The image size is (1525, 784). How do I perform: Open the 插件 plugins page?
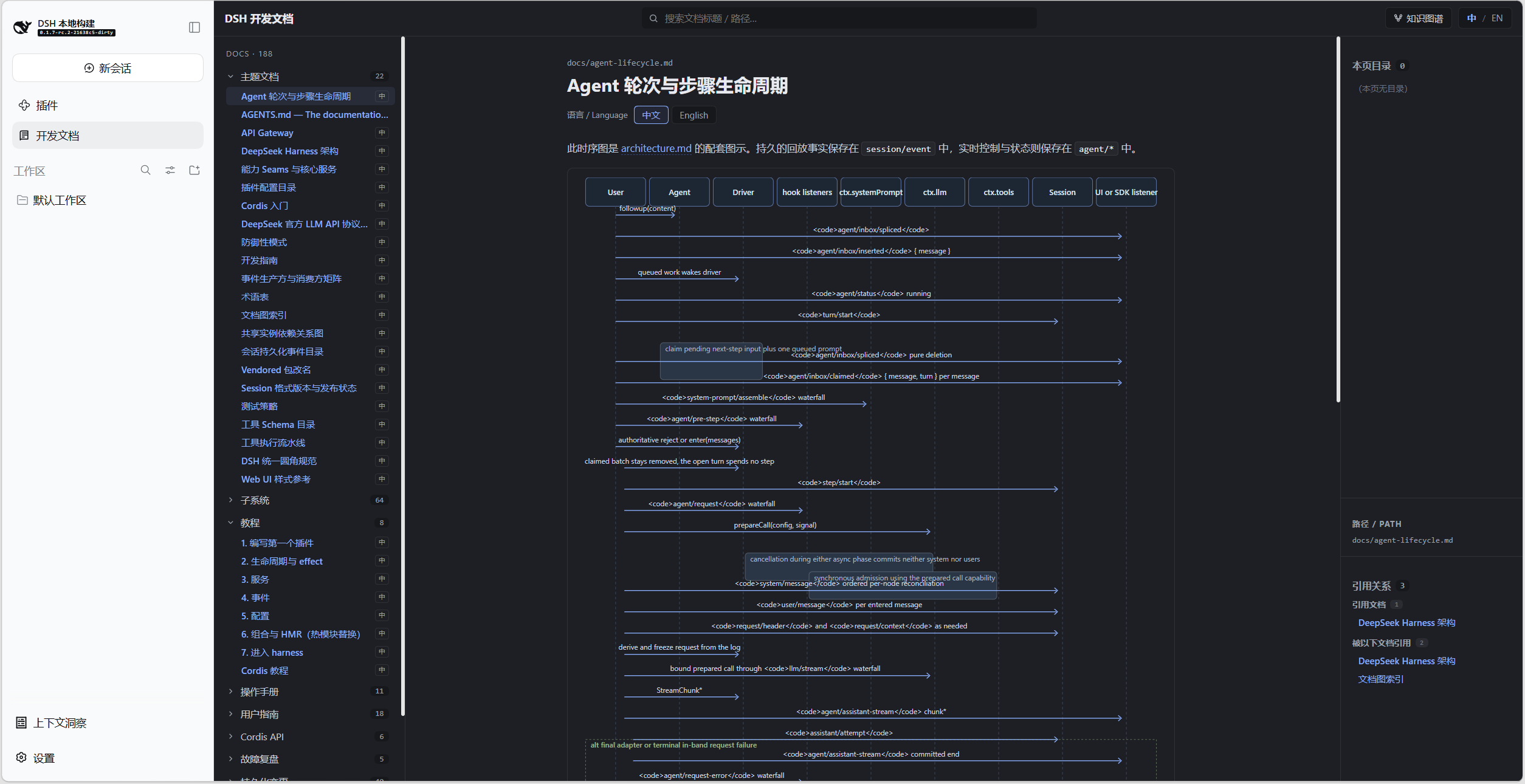pos(108,106)
